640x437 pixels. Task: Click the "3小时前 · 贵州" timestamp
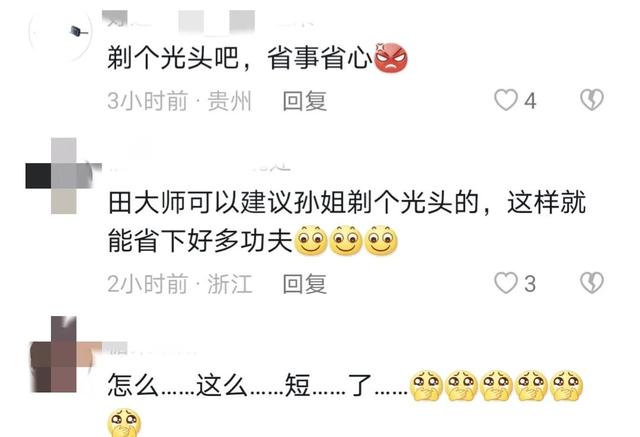[179, 101]
